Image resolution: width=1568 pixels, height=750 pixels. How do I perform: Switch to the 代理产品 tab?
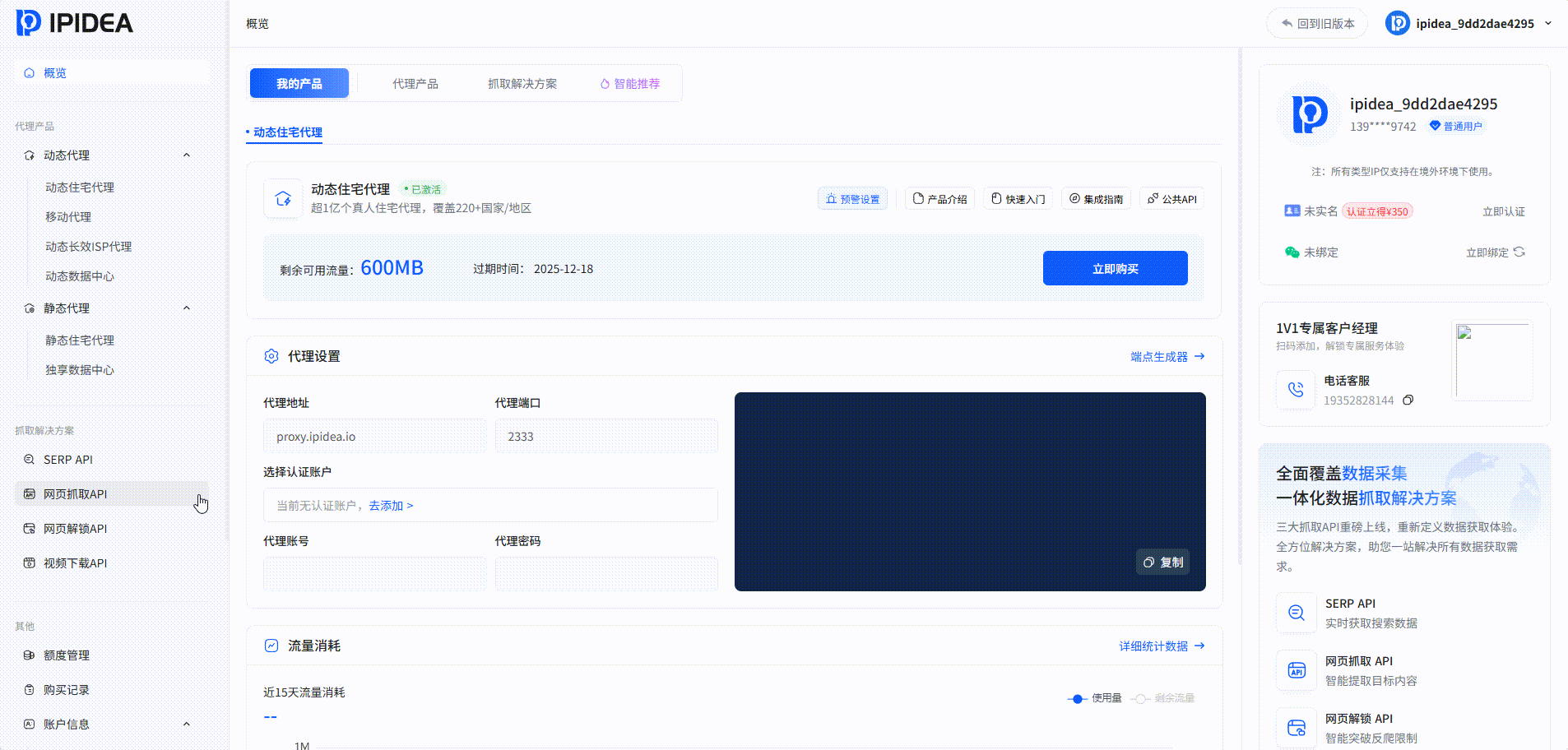pyautogui.click(x=415, y=83)
